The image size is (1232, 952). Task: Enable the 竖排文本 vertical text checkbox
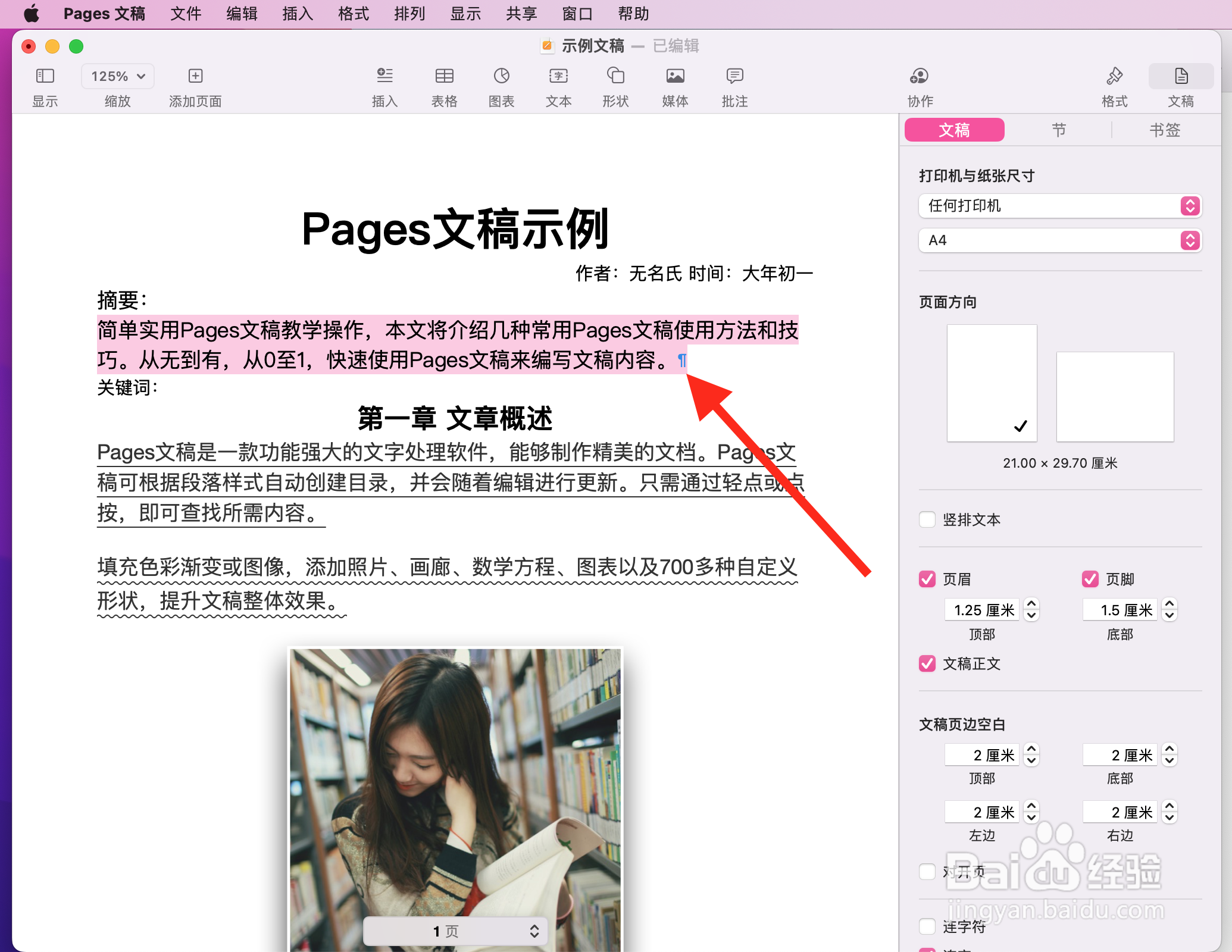point(927,519)
